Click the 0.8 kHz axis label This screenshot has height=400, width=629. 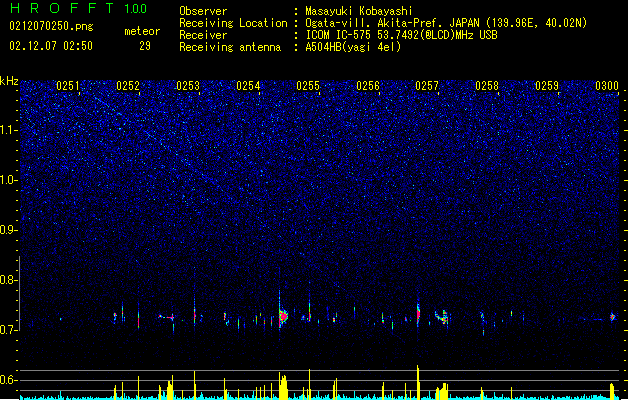[9, 280]
